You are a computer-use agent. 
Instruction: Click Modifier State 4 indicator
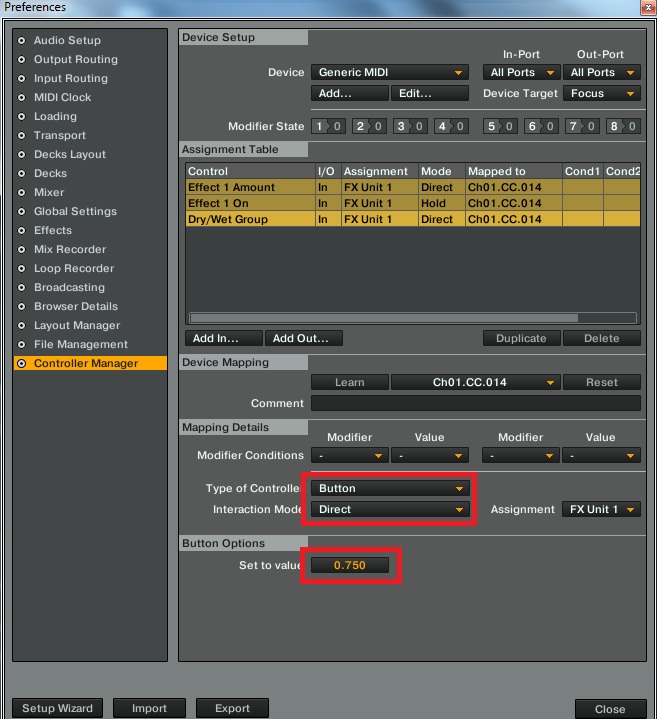point(451,126)
